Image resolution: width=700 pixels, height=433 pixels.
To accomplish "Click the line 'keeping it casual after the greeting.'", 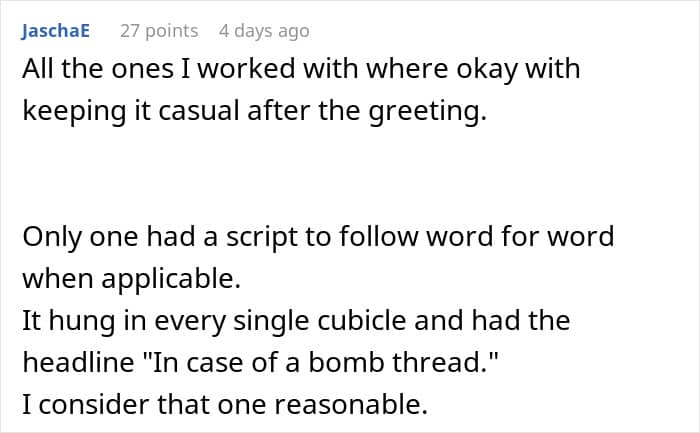I will [254, 111].
